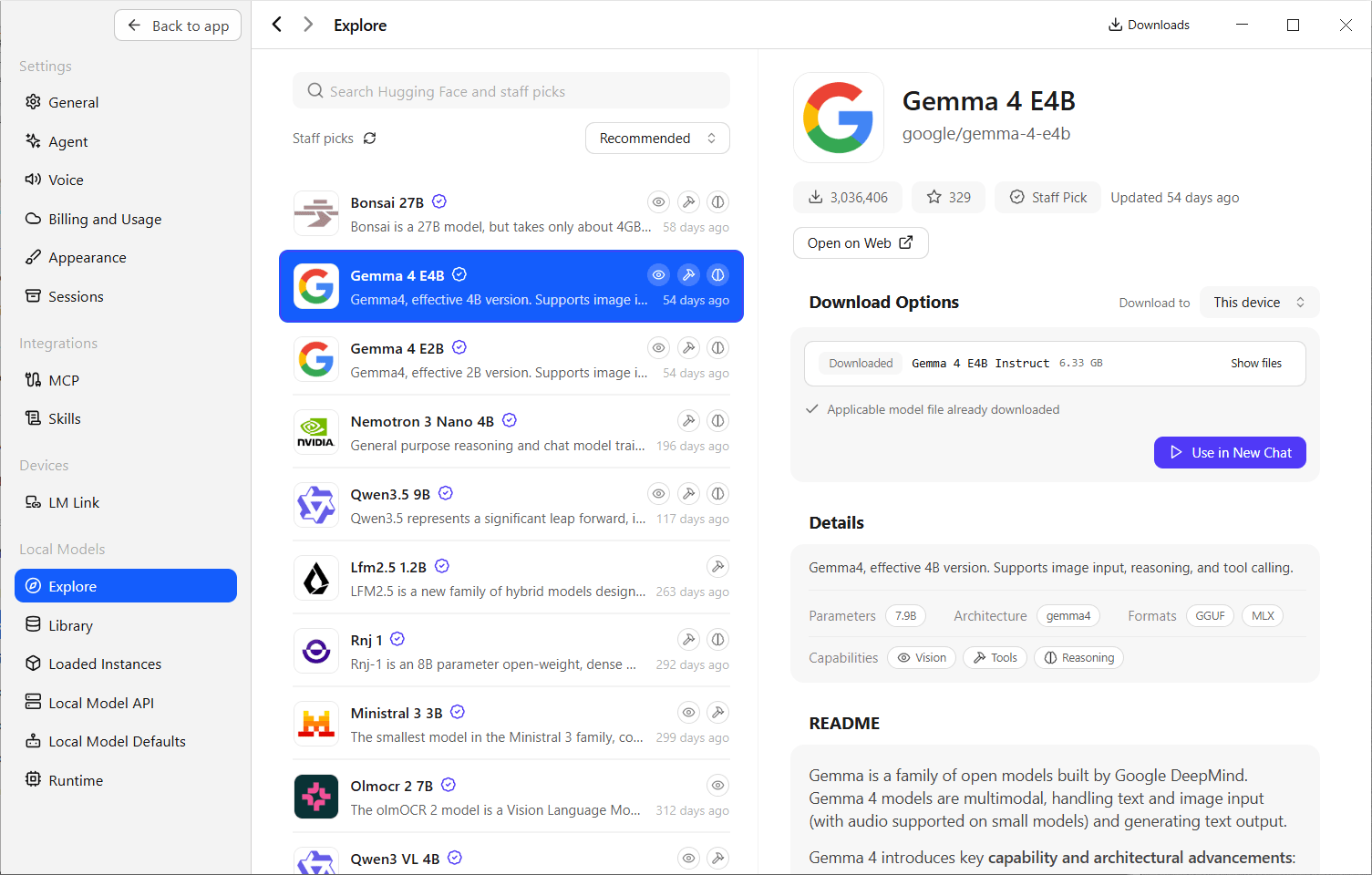Click Tools capability chip in Details
Image resolution: width=1372 pixels, height=875 pixels.
point(995,658)
